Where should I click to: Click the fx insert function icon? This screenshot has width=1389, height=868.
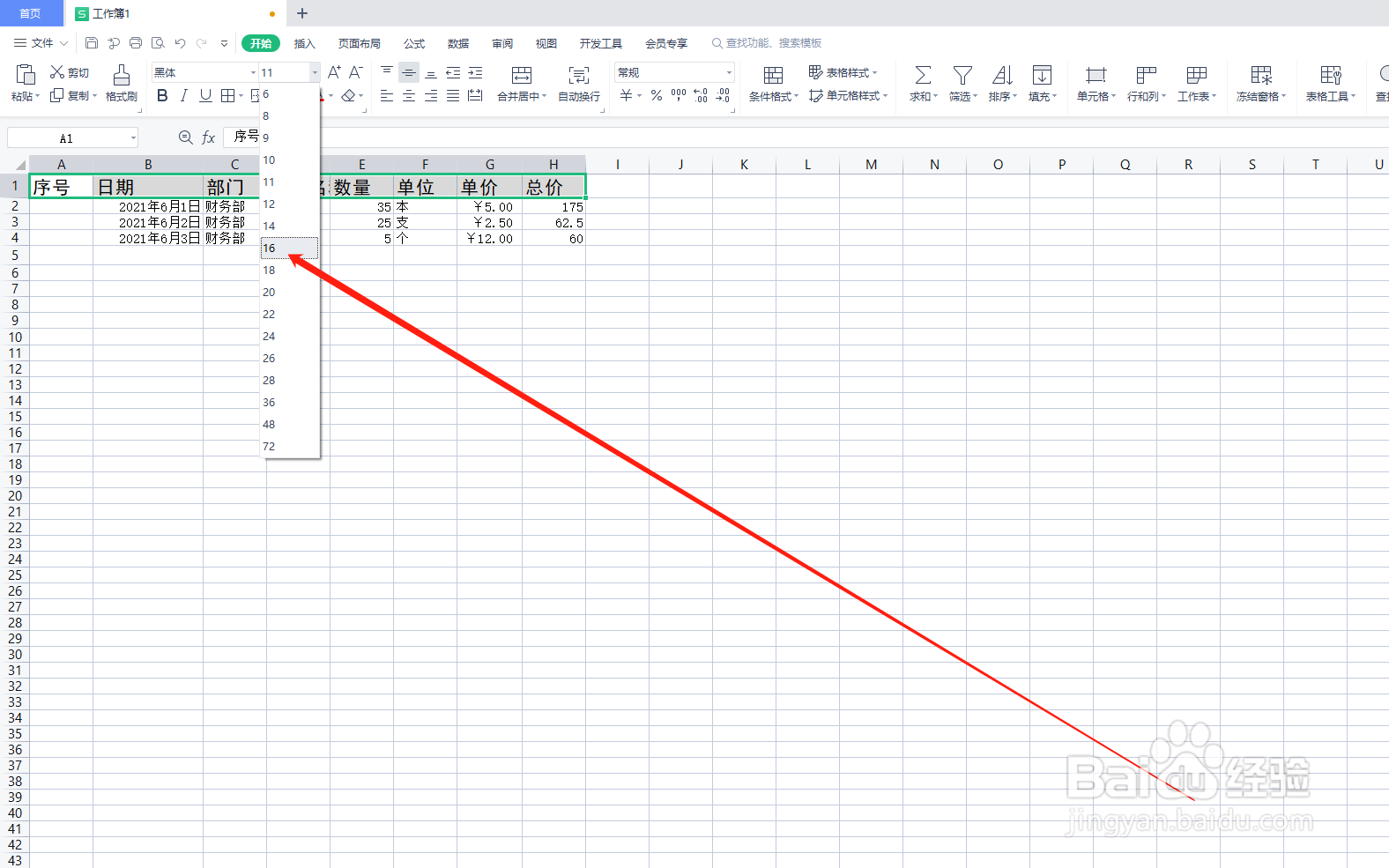coord(208,137)
